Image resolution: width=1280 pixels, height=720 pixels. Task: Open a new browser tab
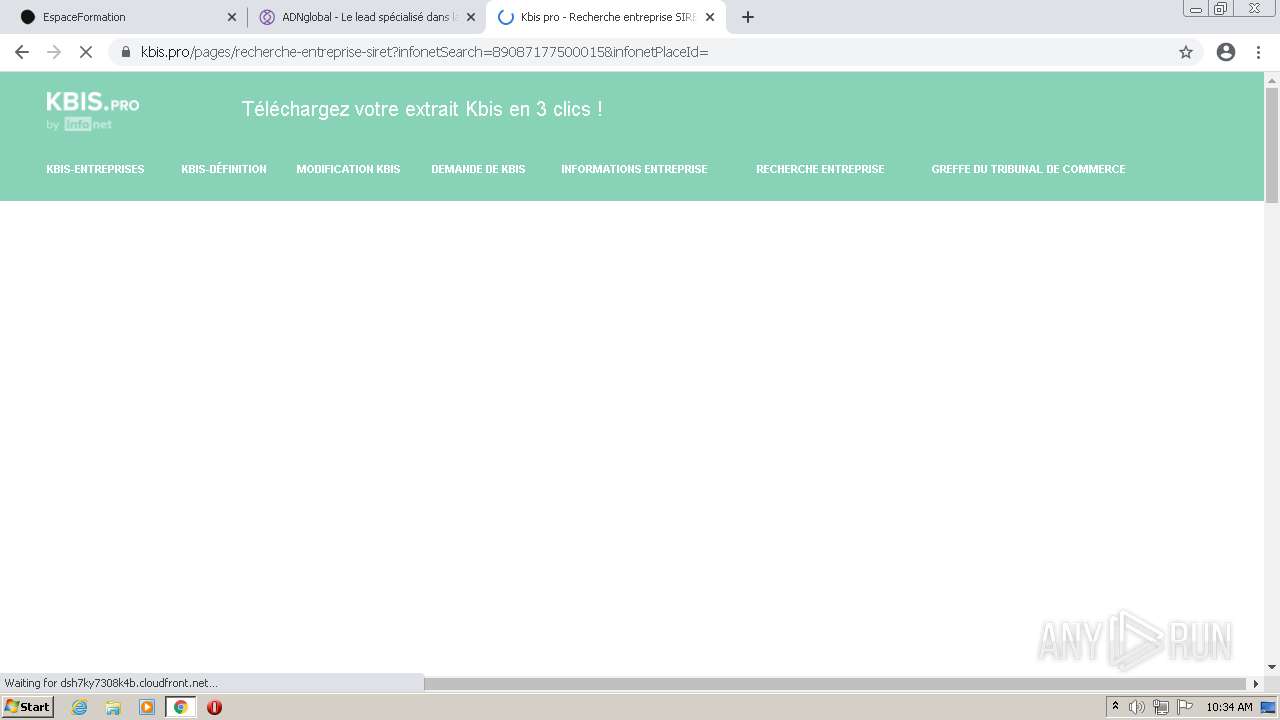[x=747, y=17]
